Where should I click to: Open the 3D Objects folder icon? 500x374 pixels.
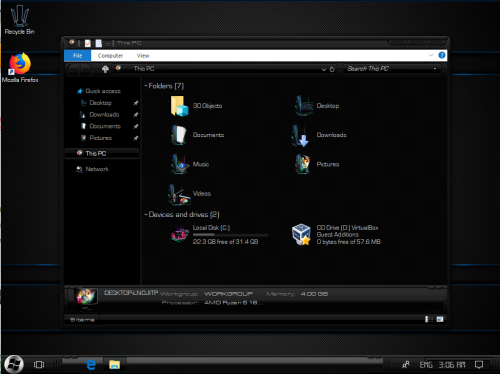pos(179,106)
